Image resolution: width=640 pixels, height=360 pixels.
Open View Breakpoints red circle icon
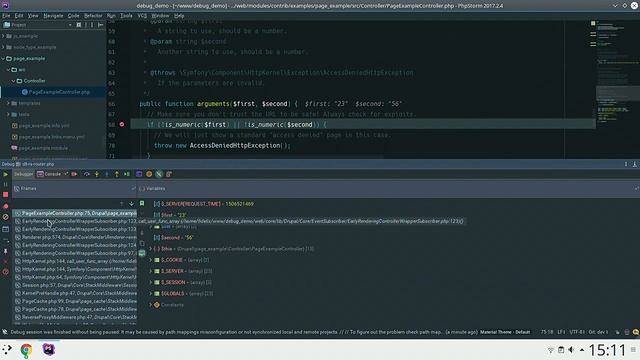[x=6, y=207]
